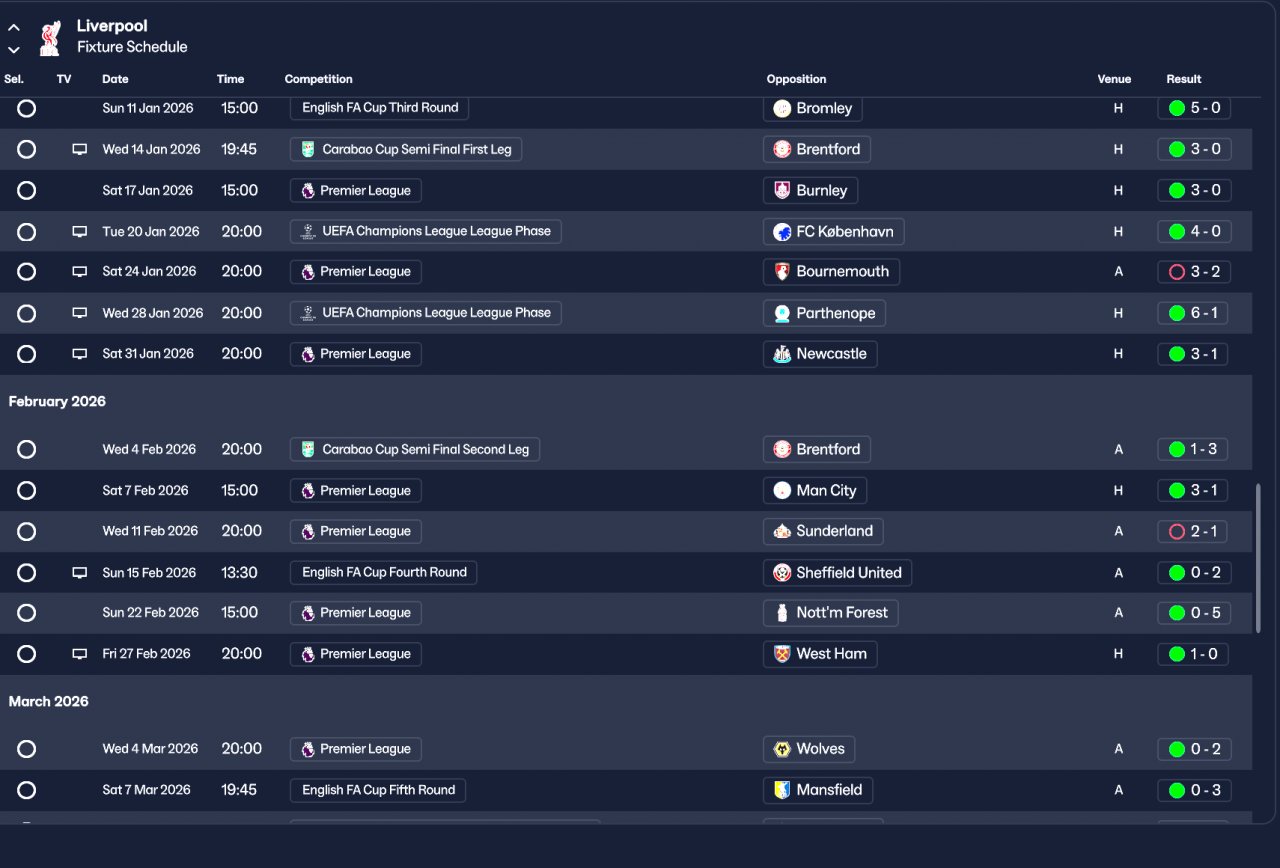Click the March 2026 month heading
Image resolution: width=1280 pixels, height=868 pixels.
tap(49, 702)
